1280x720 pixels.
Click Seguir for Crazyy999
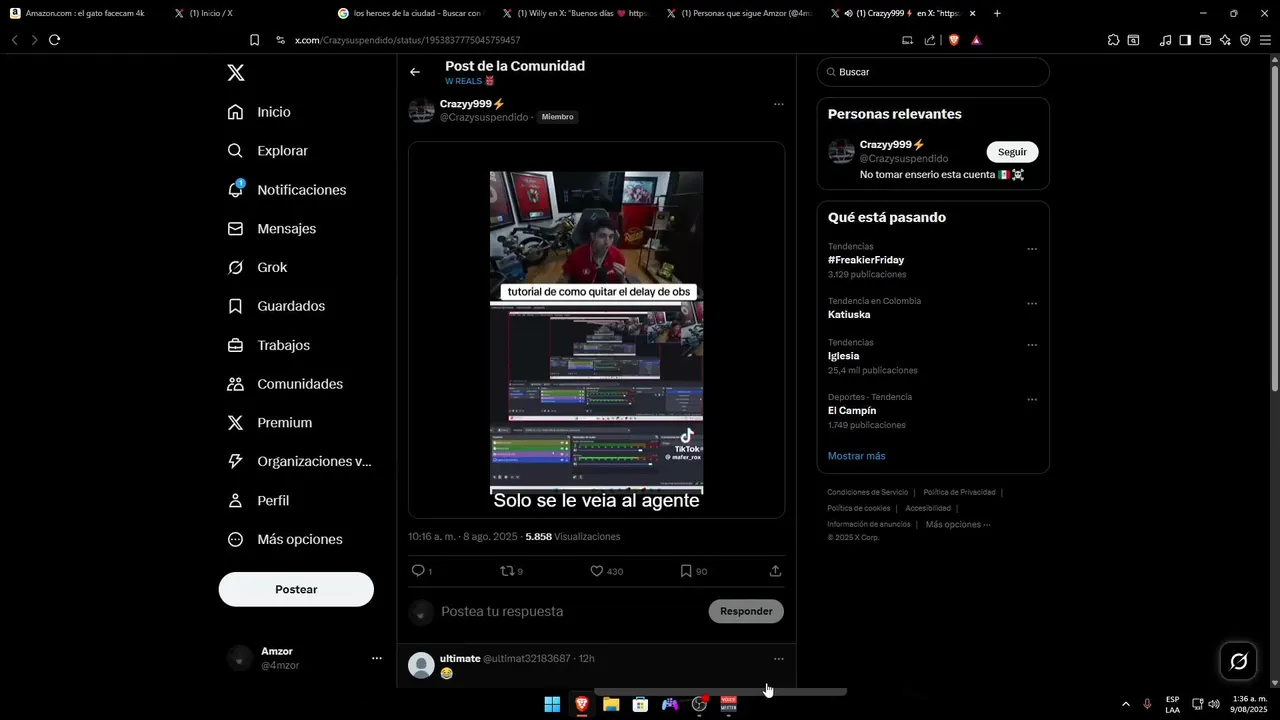(x=1012, y=152)
